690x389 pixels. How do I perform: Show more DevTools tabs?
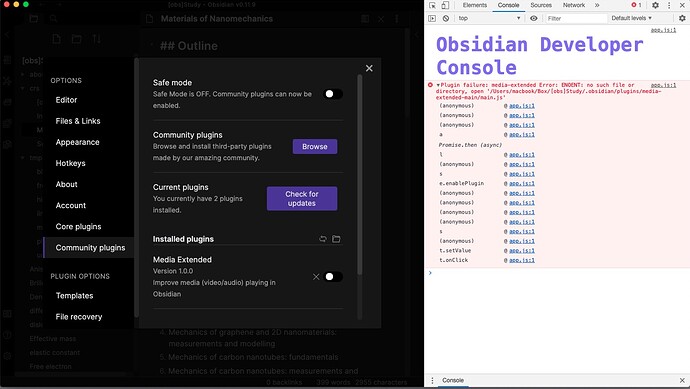point(597,5)
